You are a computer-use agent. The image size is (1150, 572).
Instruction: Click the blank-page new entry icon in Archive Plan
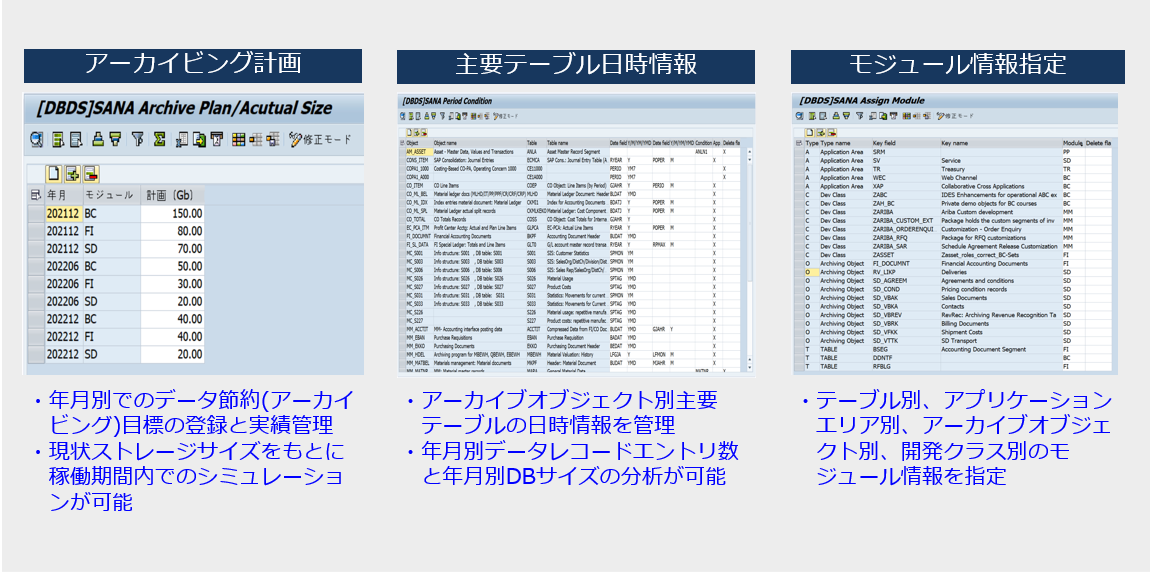click(x=54, y=174)
